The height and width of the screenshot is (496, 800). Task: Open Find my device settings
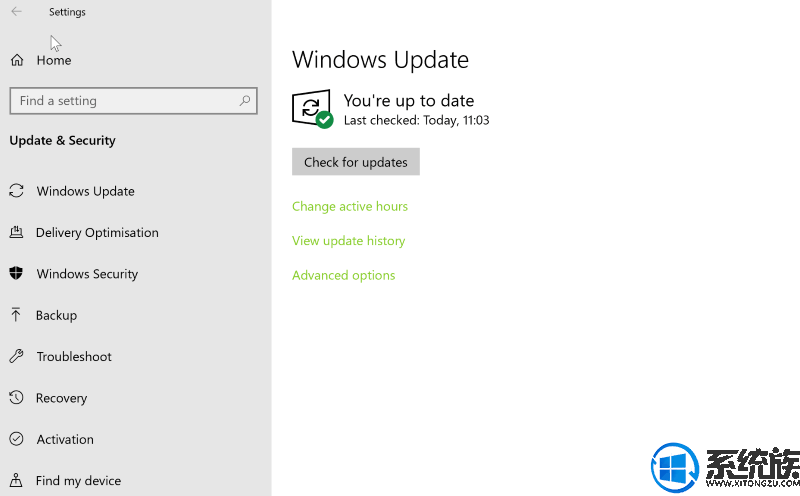78,481
